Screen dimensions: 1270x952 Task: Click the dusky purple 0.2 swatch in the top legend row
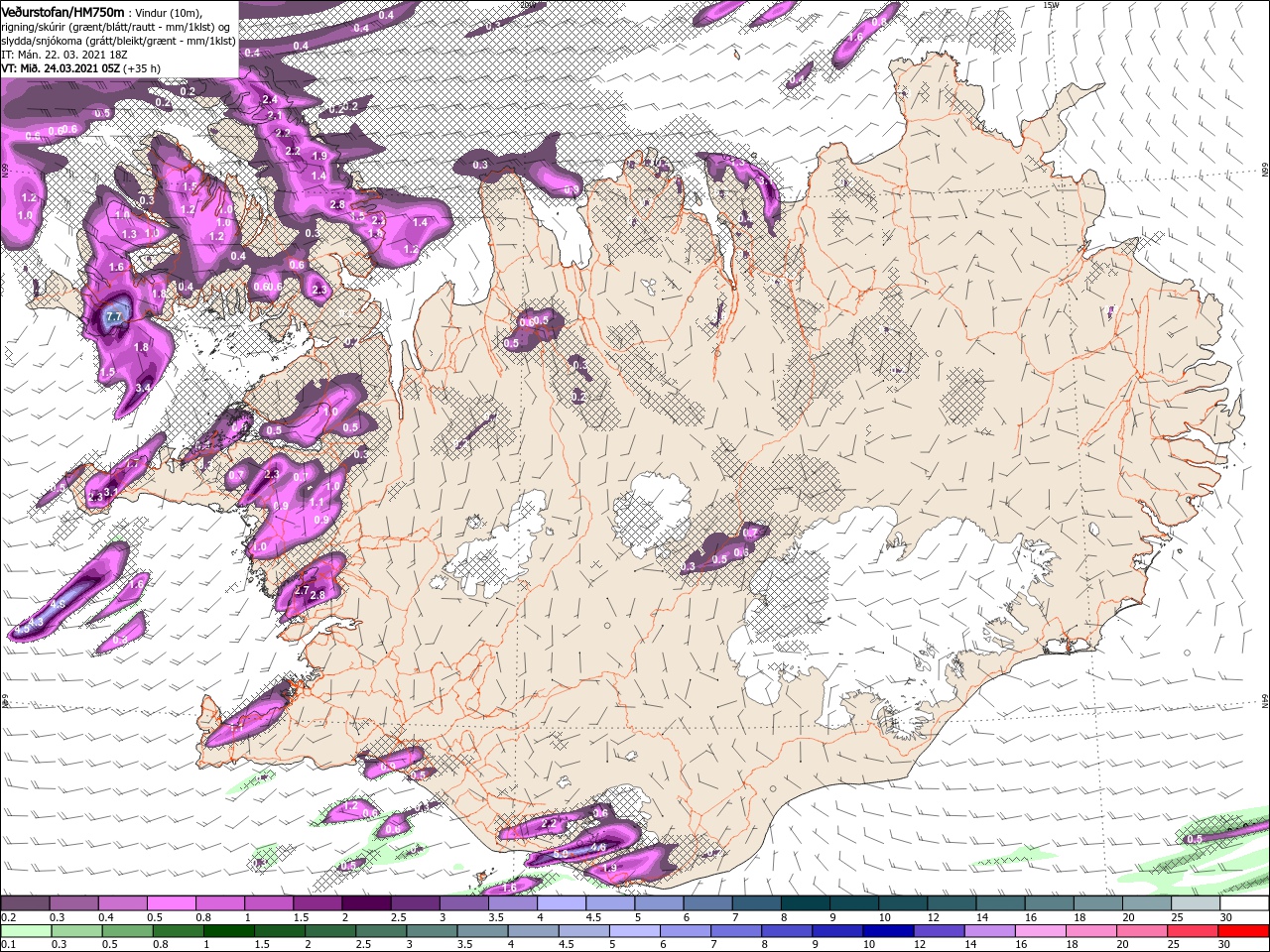(x=25, y=903)
